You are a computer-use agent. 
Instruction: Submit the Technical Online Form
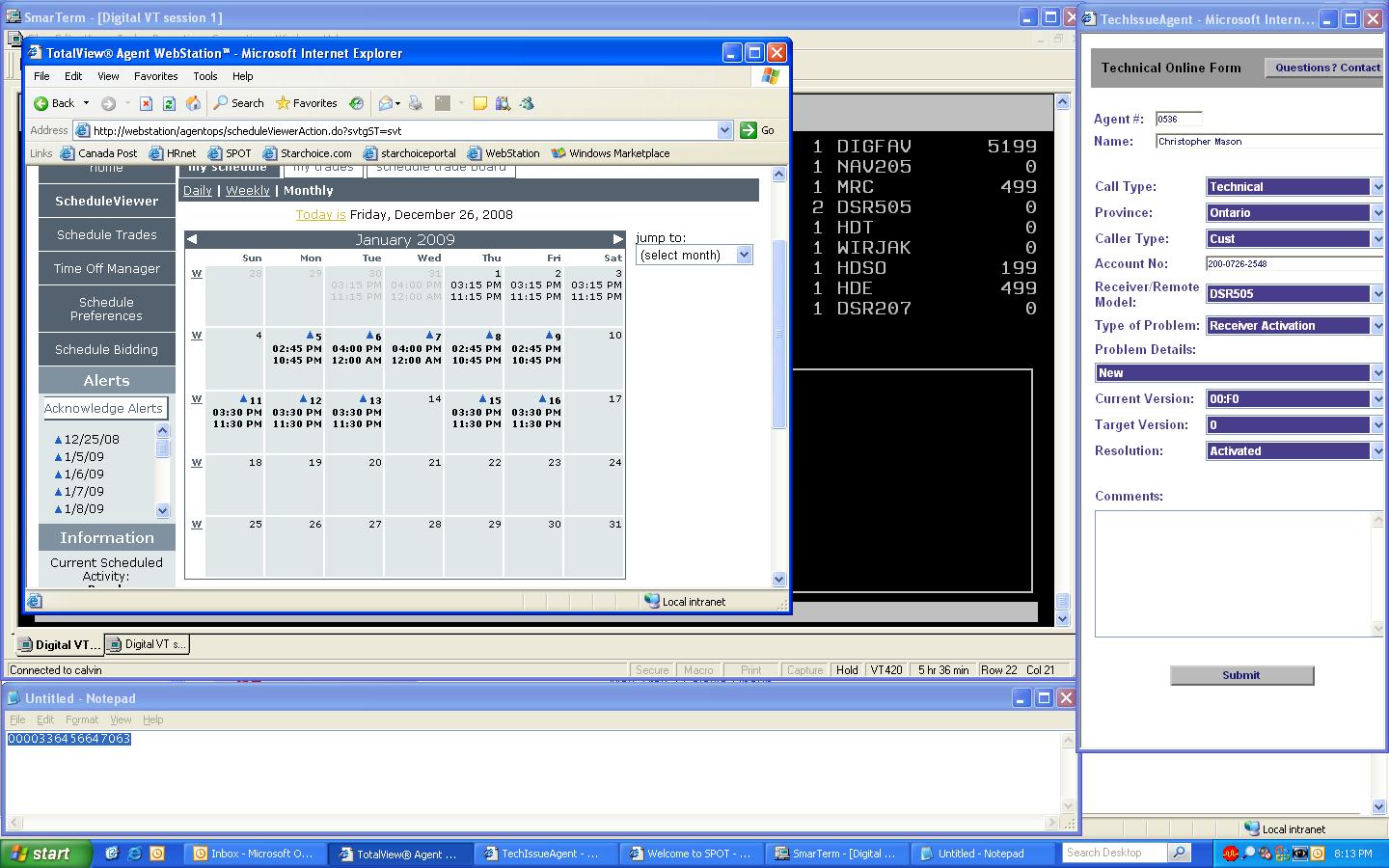[1241, 675]
